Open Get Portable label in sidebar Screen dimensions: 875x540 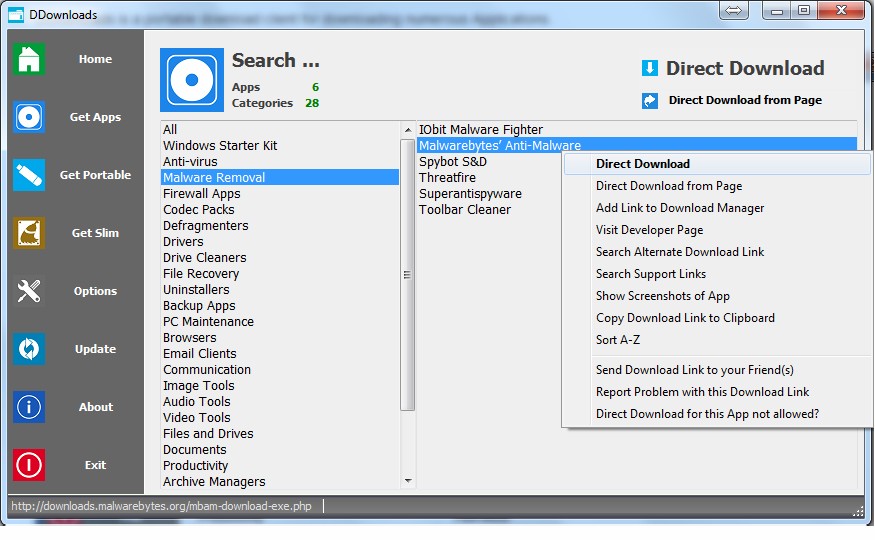[x=95, y=175]
